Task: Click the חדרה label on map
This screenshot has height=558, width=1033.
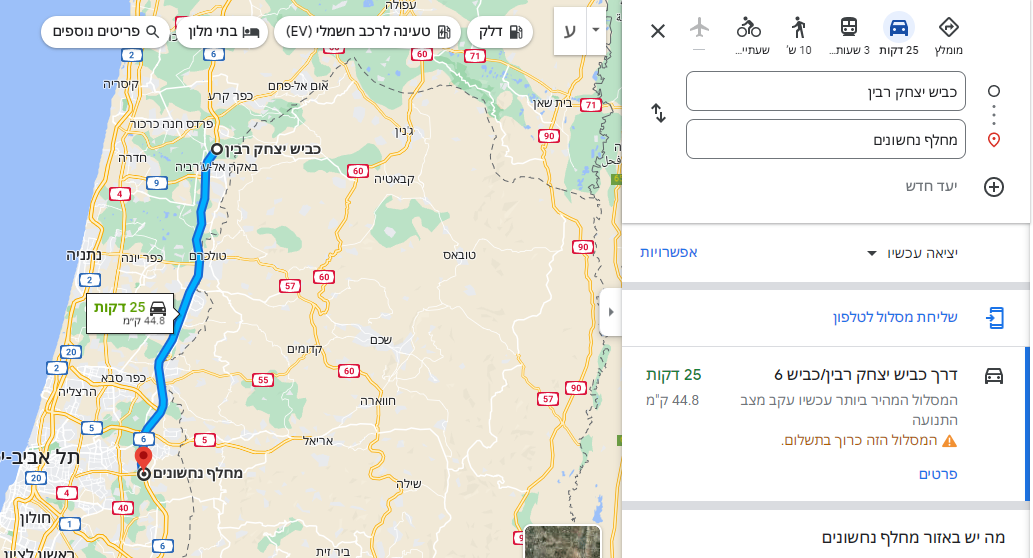Action: 132,157
